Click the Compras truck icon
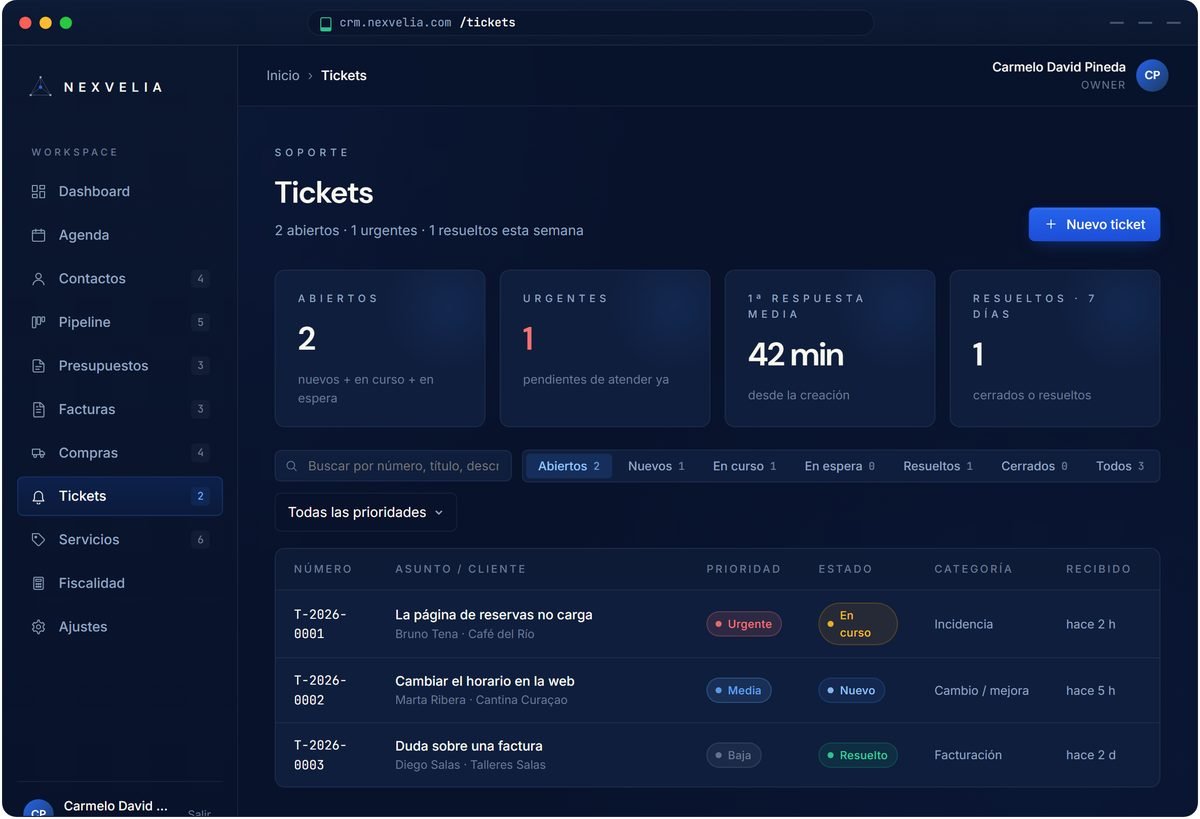Image resolution: width=1200 pixels, height=819 pixels. (x=38, y=453)
